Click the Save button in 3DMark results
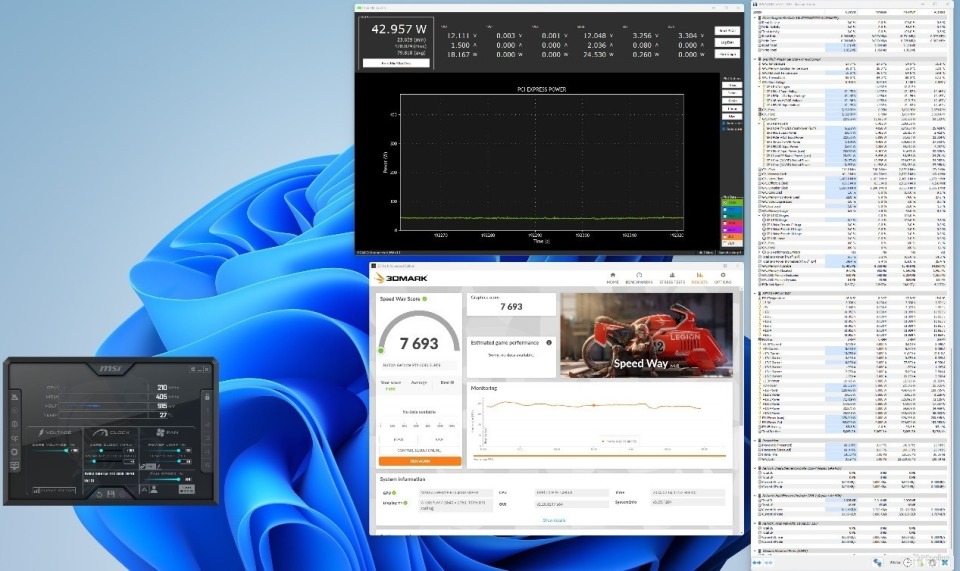This screenshot has width=960, height=571. (439, 439)
